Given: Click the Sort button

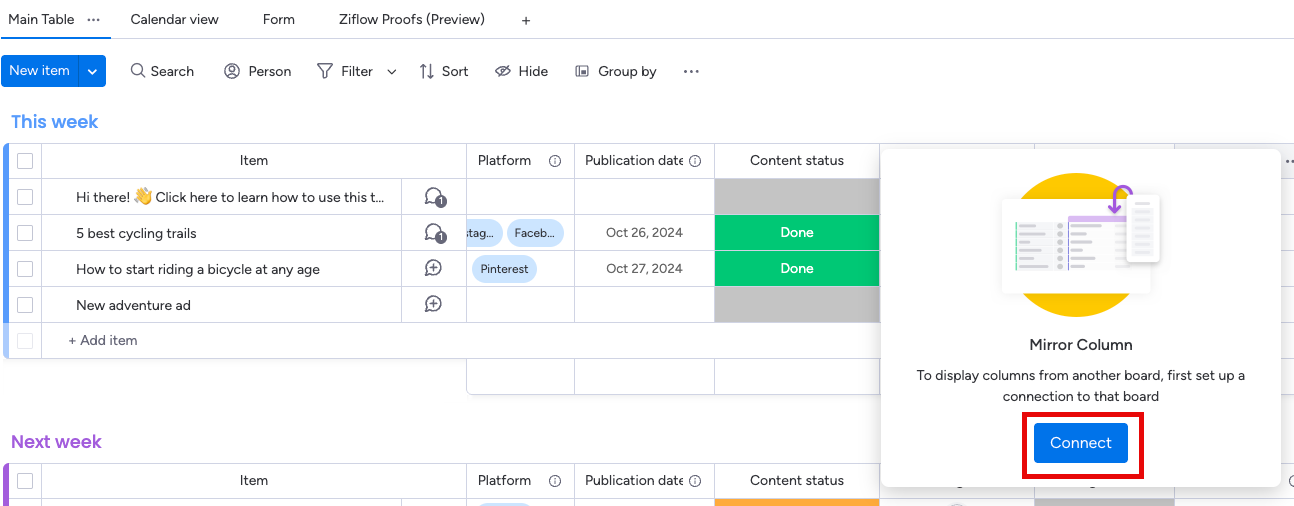Looking at the screenshot, I should (x=443, y=71).
